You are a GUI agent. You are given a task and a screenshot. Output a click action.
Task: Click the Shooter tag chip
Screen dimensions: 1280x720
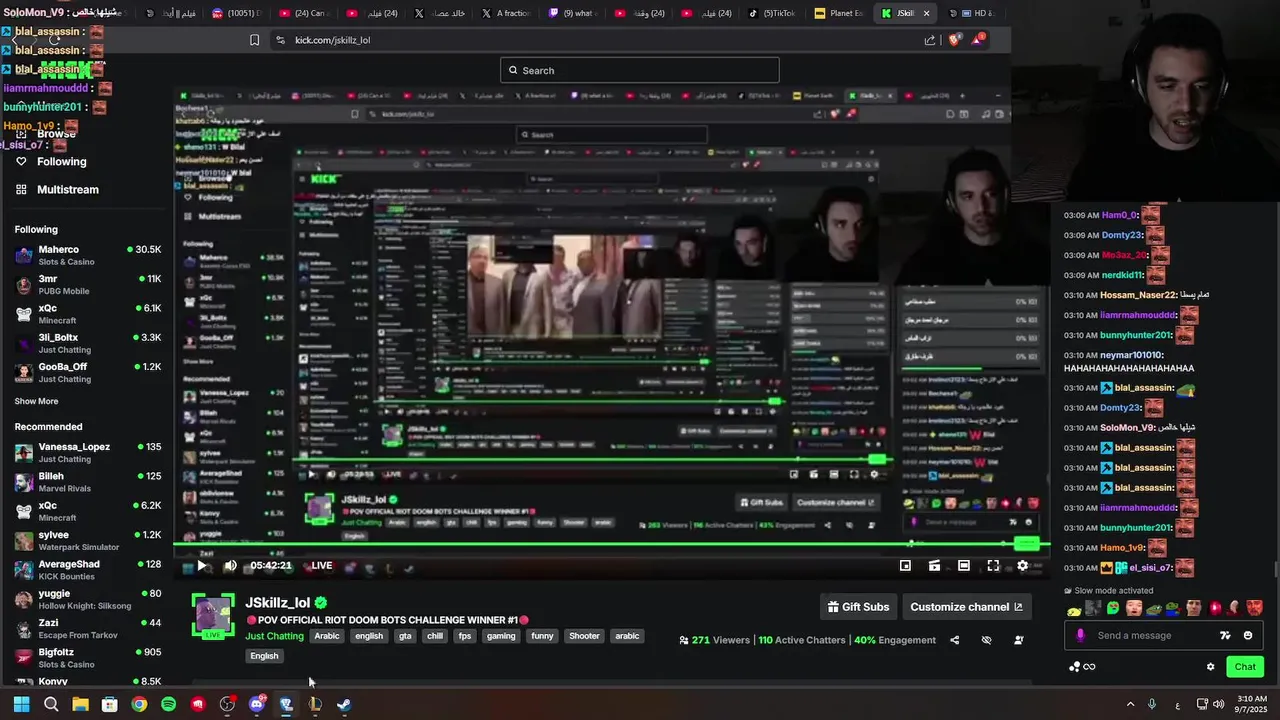(x=584, y=636)
